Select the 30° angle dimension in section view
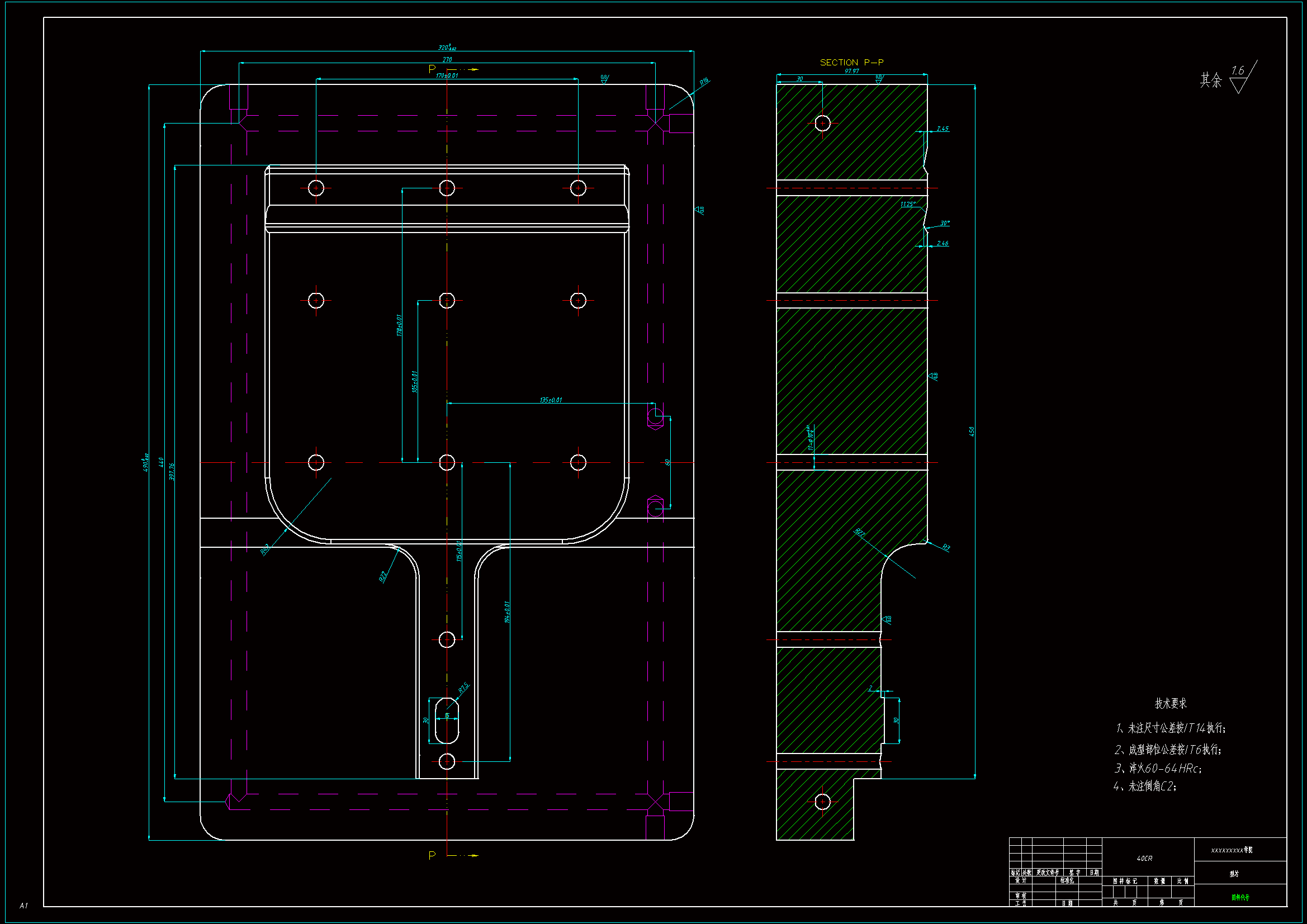1307x924 pixels. tap(945, 223)
